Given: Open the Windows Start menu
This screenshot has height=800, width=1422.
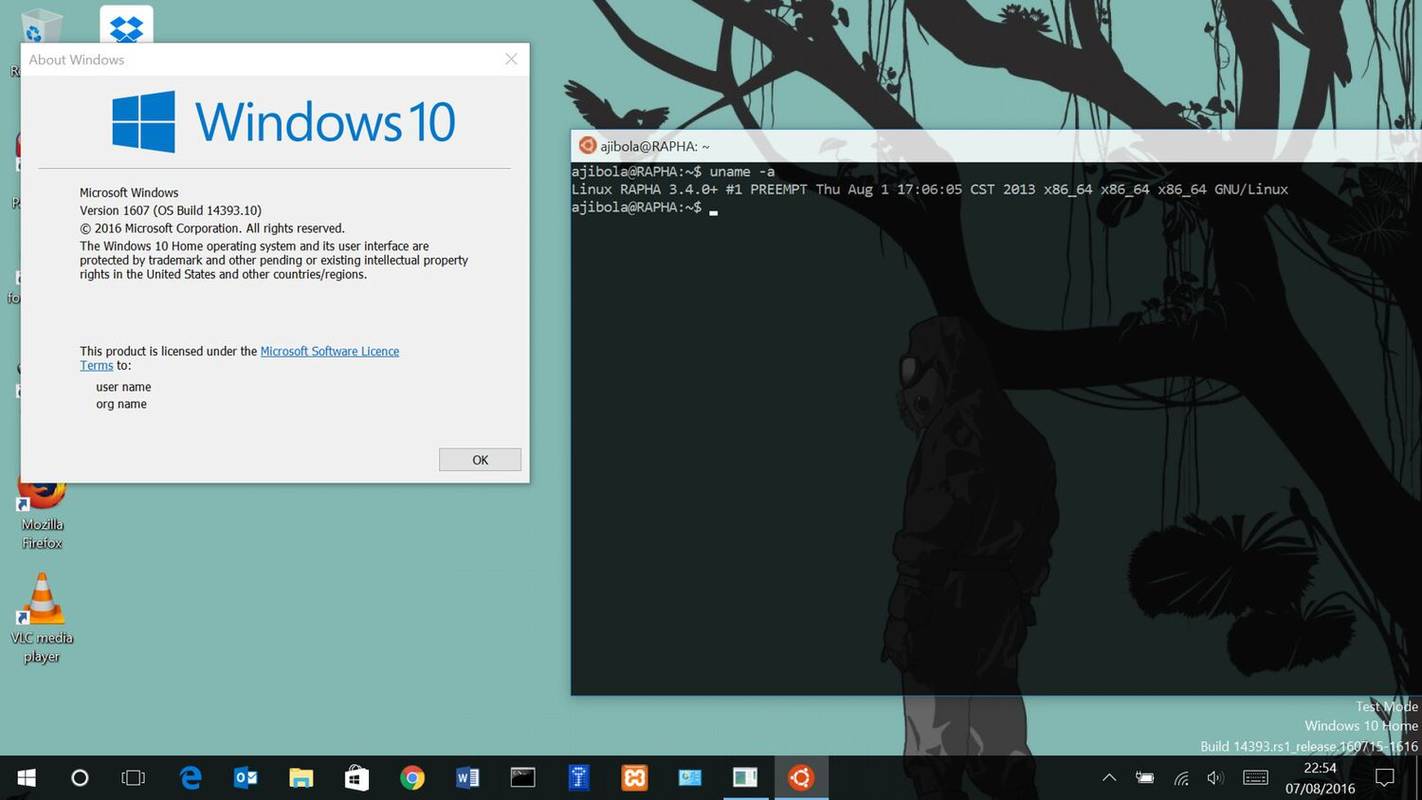Looking at the screenshot, I should point(27,778).
